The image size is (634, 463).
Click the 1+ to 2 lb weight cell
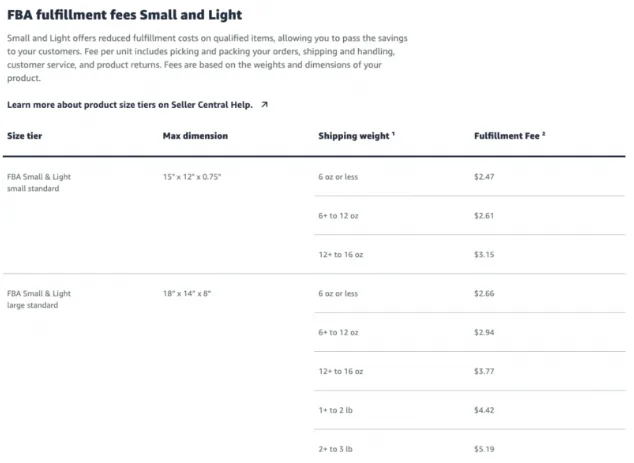(x=336, y=410)
